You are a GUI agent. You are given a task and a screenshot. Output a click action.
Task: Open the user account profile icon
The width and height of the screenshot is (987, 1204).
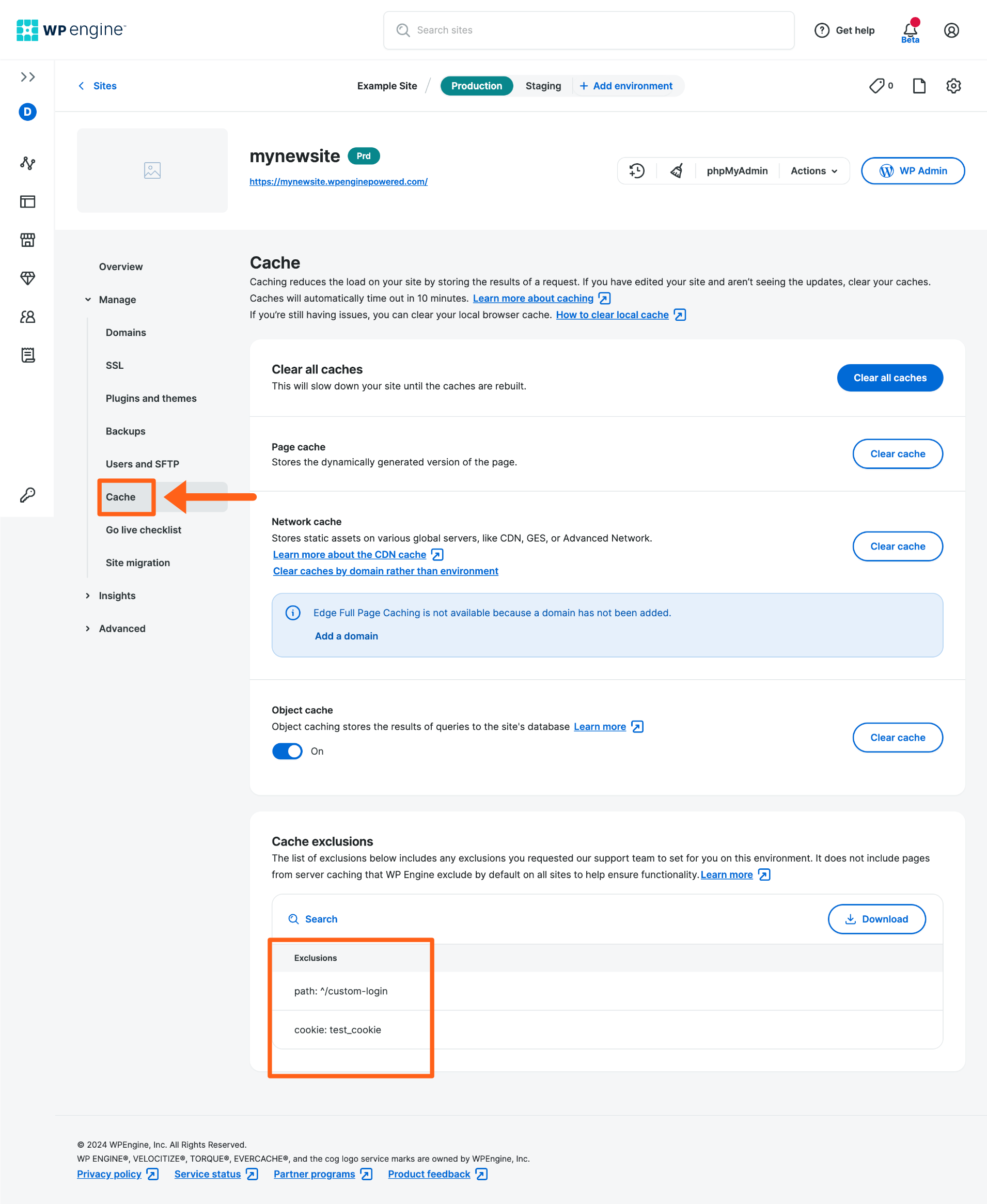[951, 30]
